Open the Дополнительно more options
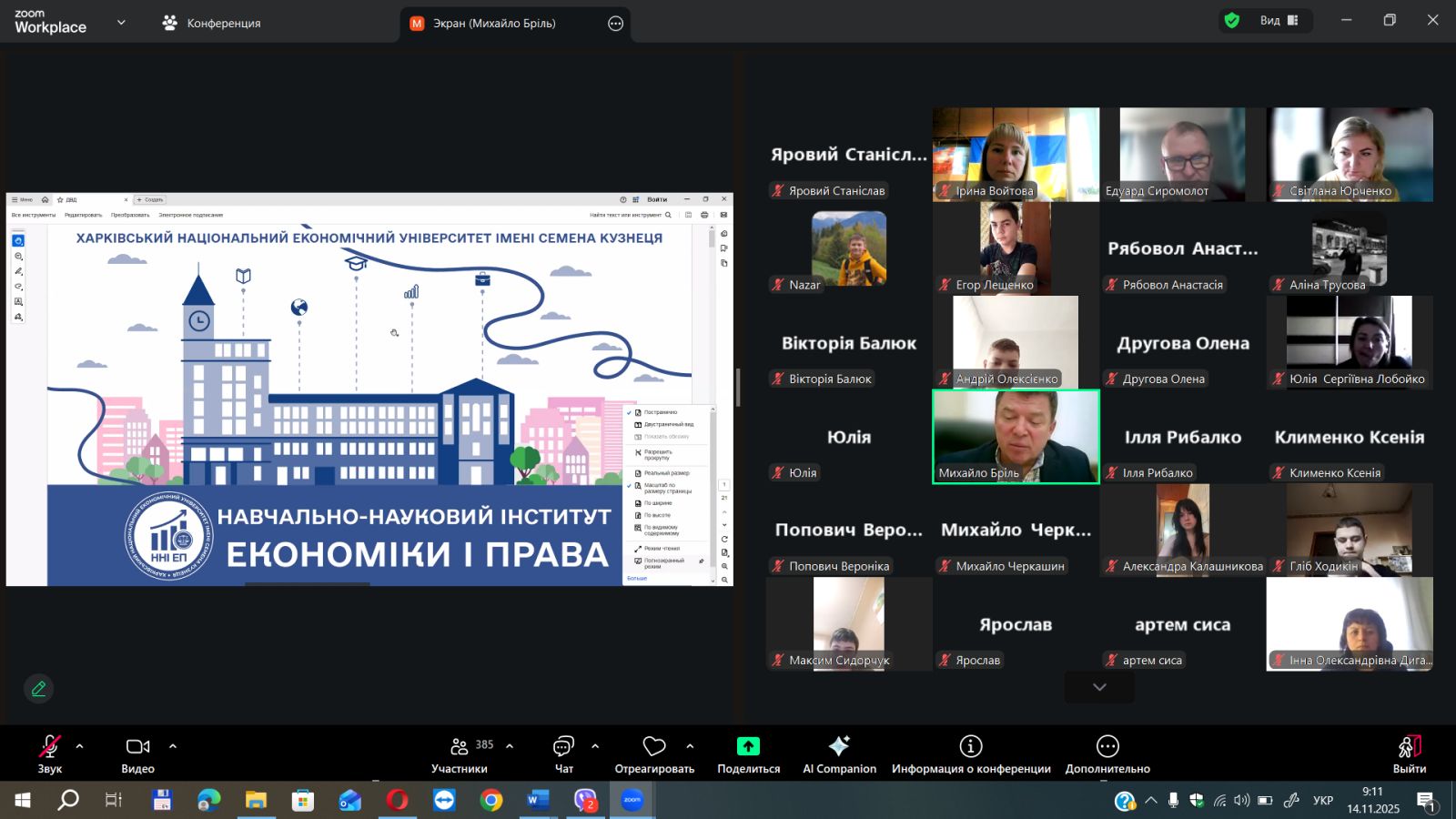Viewport: 1456px width, 819px height. click(1107, 753)
